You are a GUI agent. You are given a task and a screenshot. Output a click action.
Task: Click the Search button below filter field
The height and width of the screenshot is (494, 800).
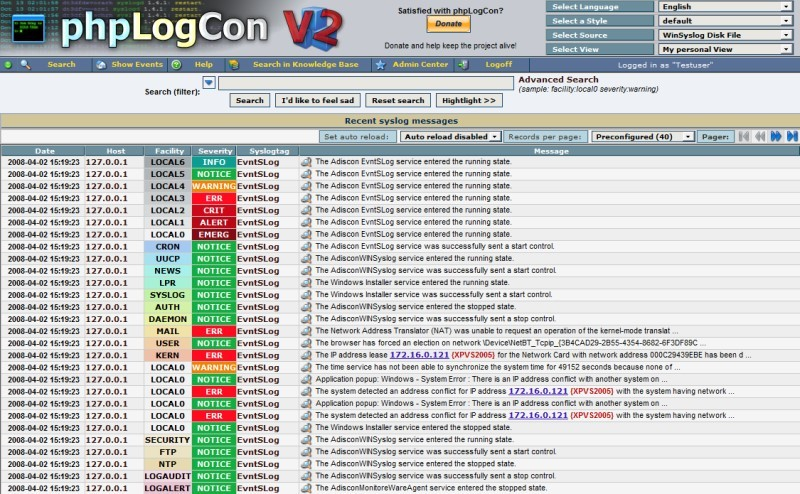[249, 101]
